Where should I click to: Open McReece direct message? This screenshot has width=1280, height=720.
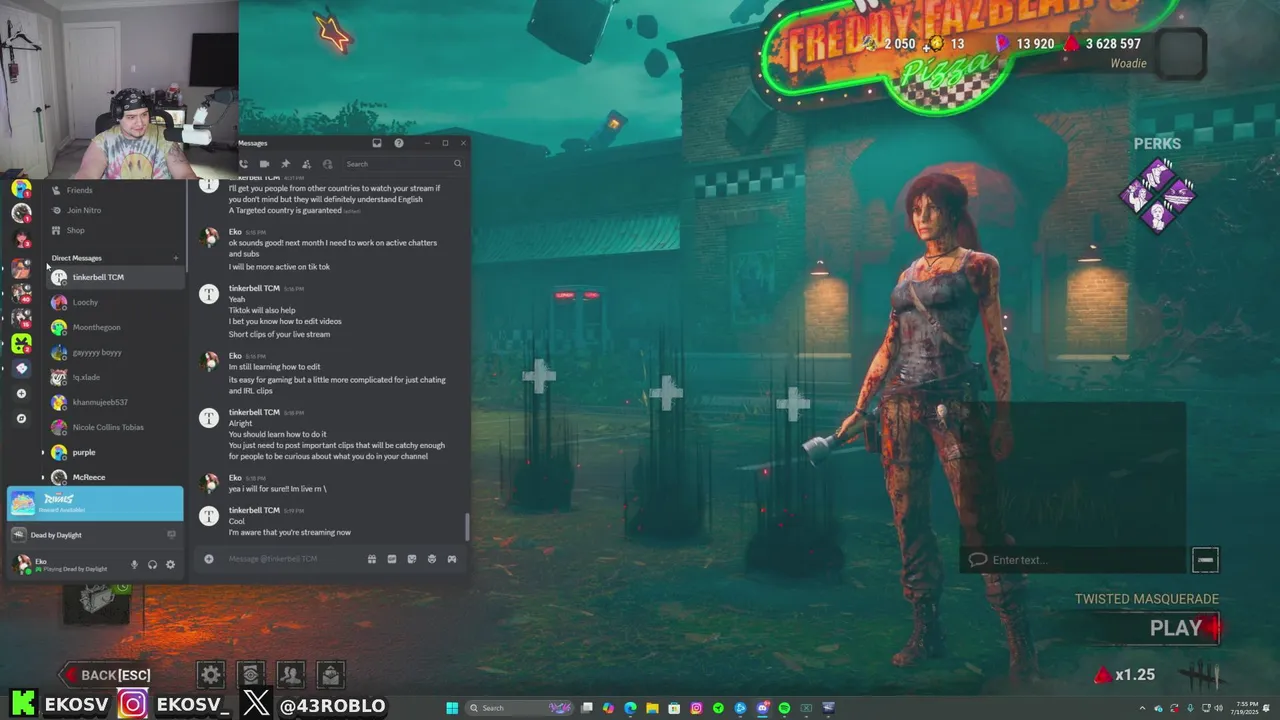coord(116,476)
